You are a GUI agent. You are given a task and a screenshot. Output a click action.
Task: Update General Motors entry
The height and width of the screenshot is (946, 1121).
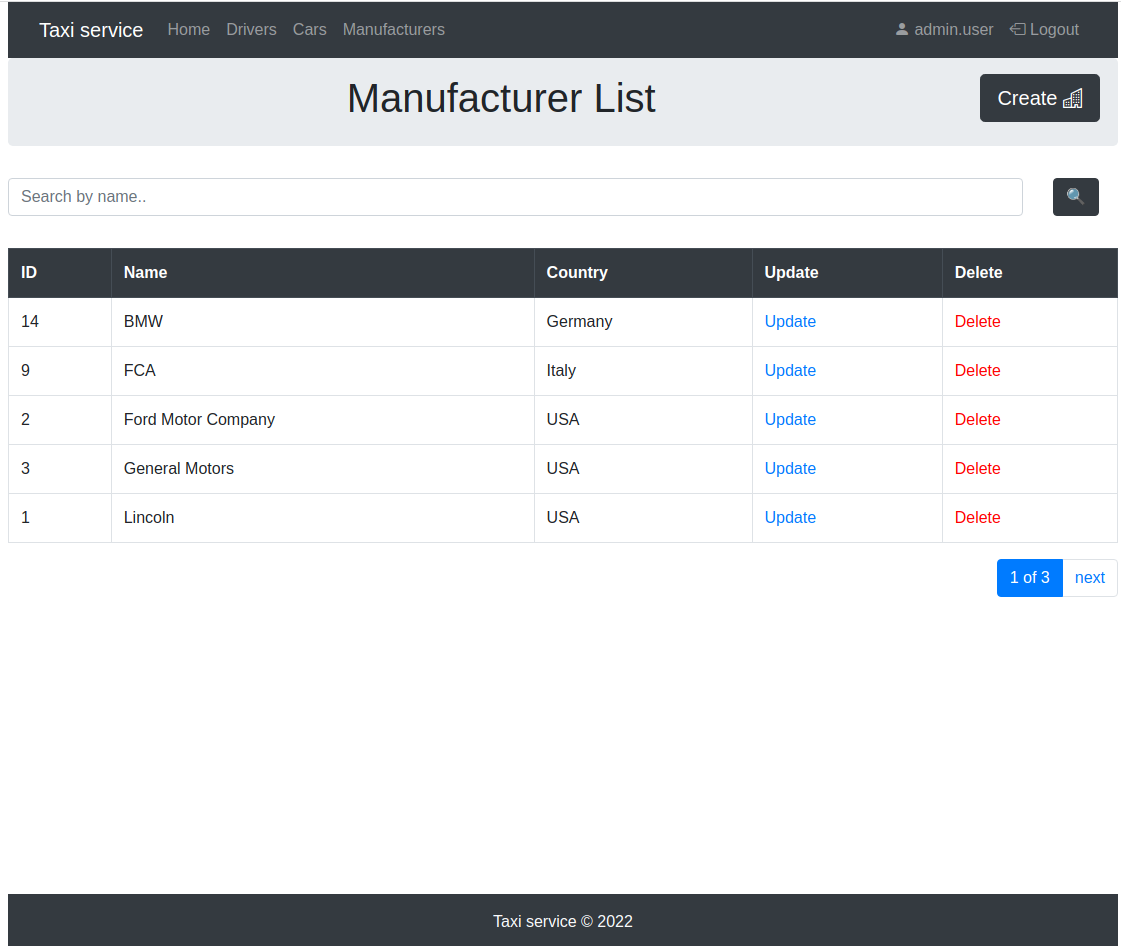(x=790, y=468)
